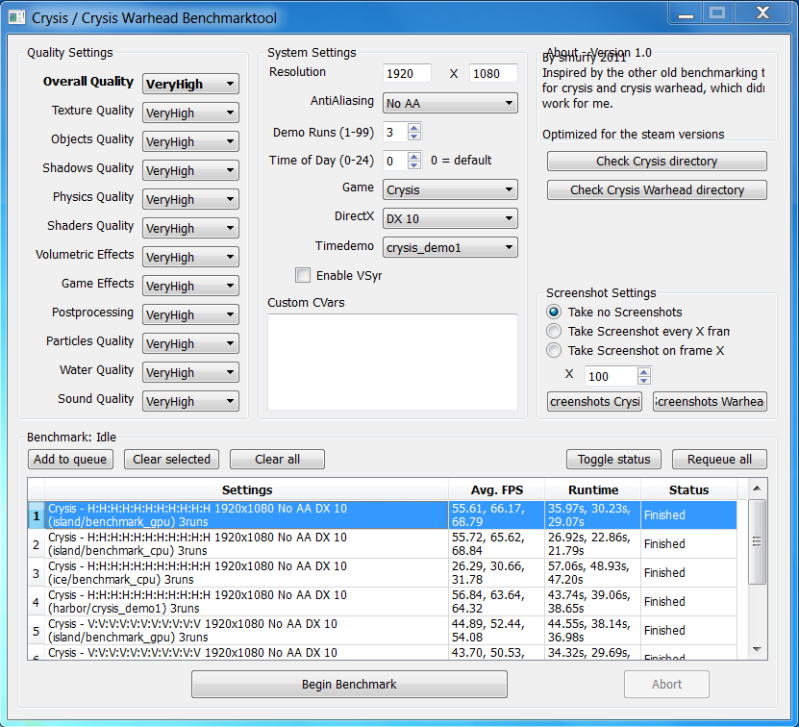
Task: Click Toggle status button
Action: click(614, 459)
